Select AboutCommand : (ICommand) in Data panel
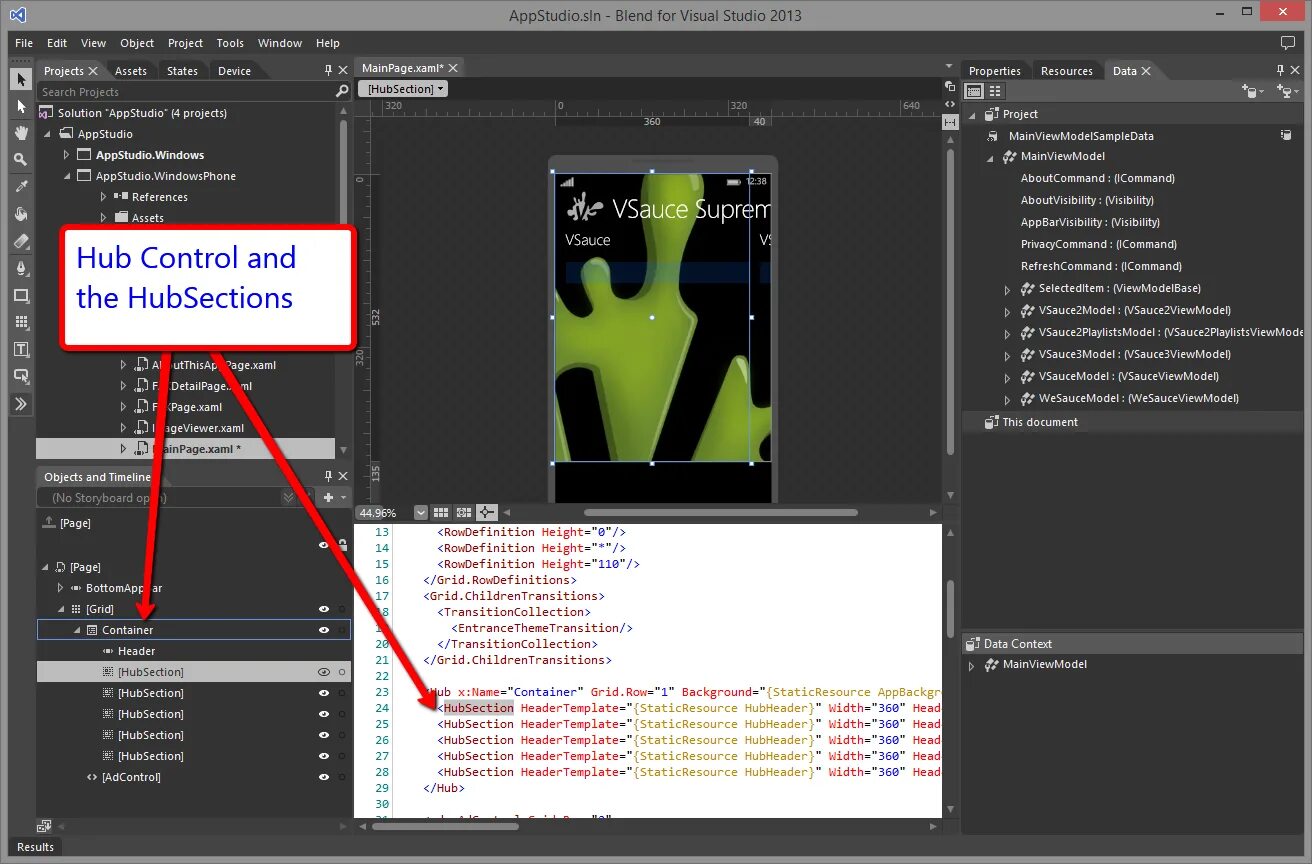The image size is (1312, 864). pos(1098,178)
